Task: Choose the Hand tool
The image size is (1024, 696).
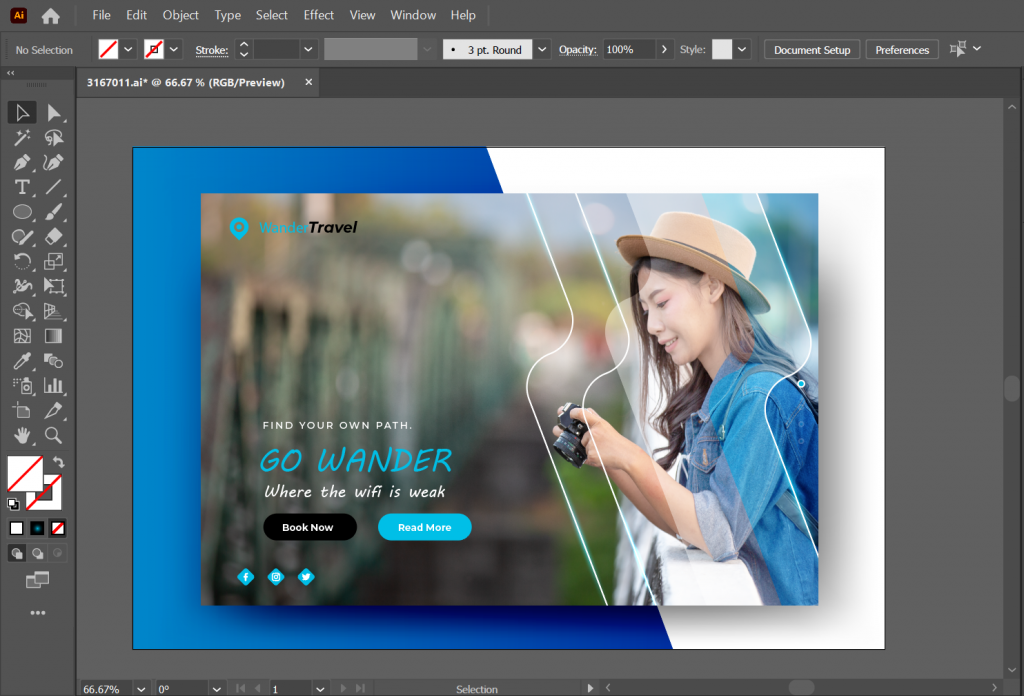Action: pos(22,435)
